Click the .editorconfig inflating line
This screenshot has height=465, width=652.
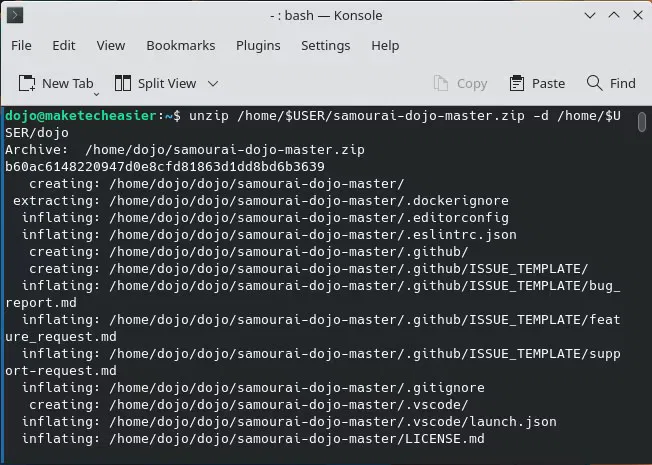[x=265, y=218]
